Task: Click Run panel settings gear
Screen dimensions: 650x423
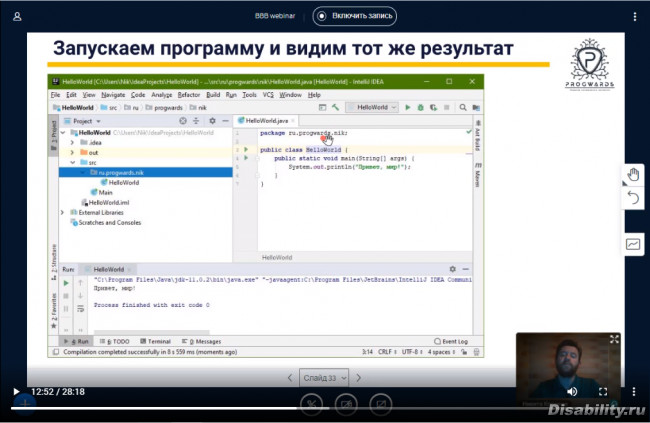Action: (x=453, y=269)
